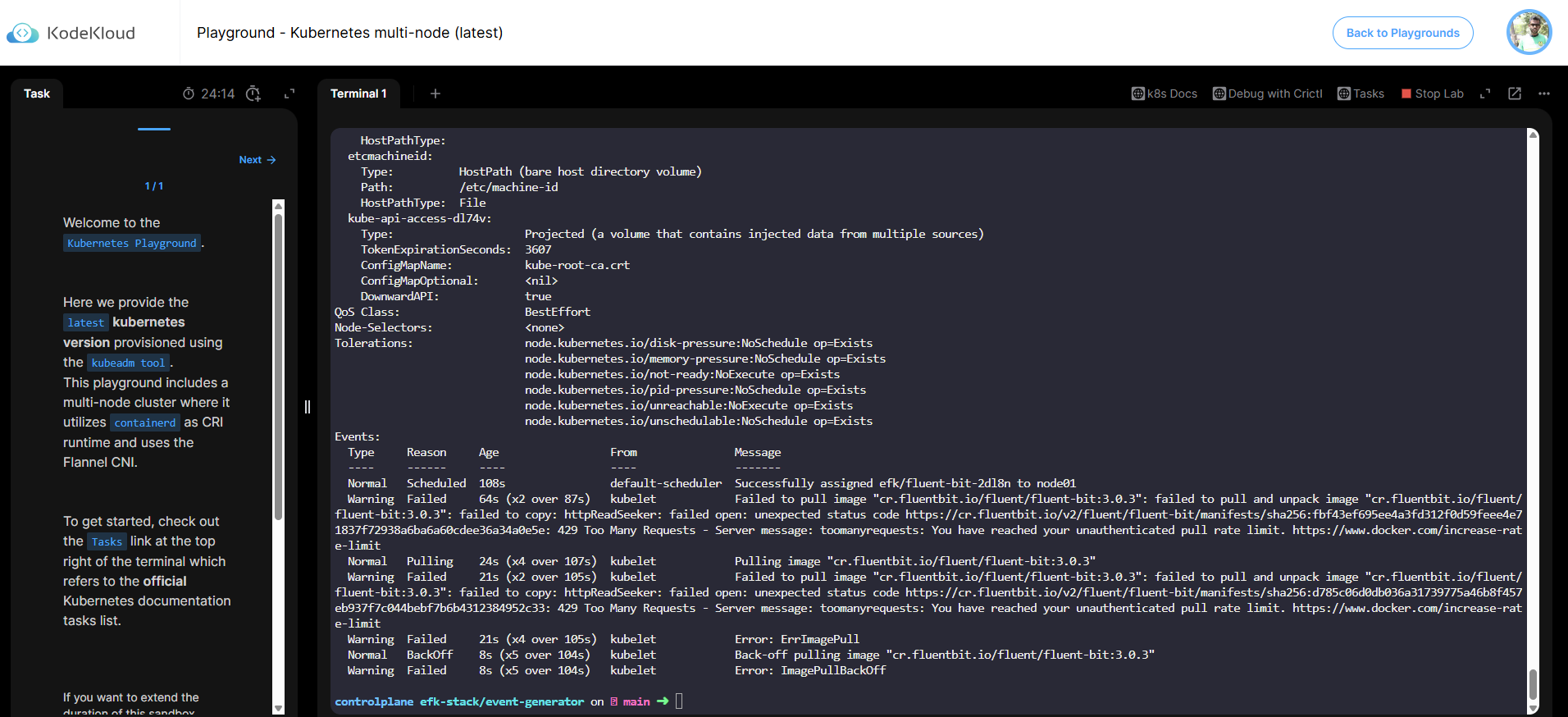Add a new terminal tab
The height and width of the screenshot is (717, 1568).
coord(435,94)
